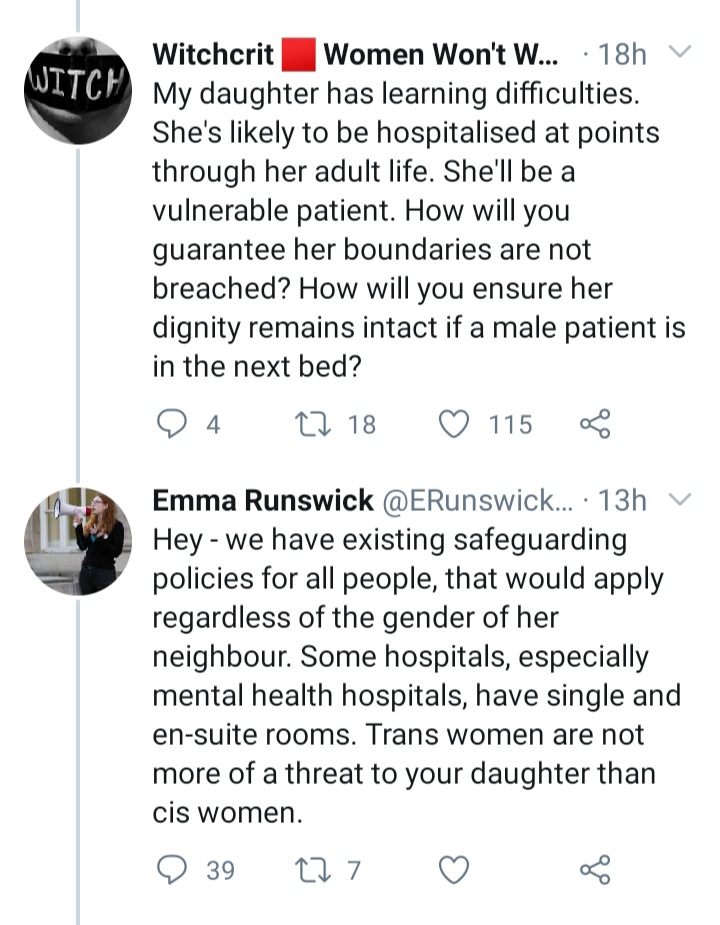720x925 pixels.
Task: Open Witchcrit's profile via WITCH avatar
Action: tap(77, 90)
